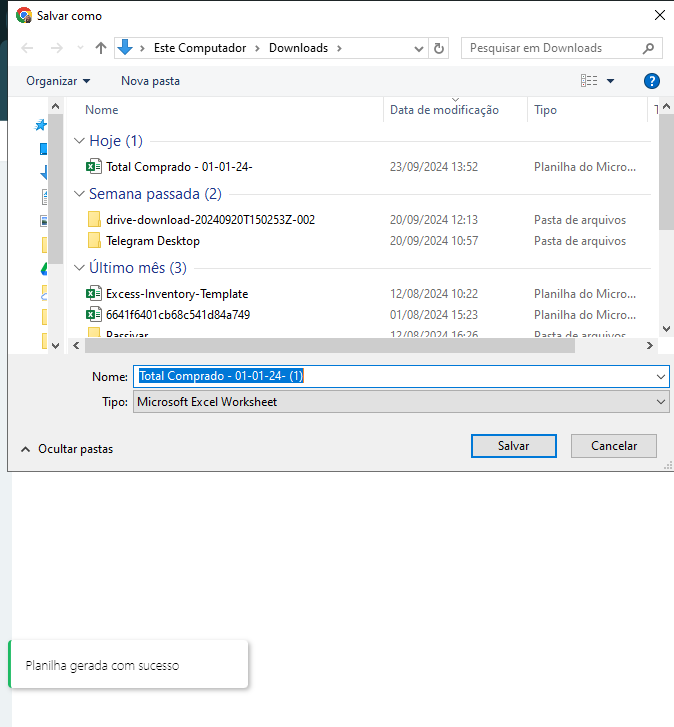Viewport: 674px width, 727px height.
Task: Click the Up one level arrow
Action: point(101,48)
